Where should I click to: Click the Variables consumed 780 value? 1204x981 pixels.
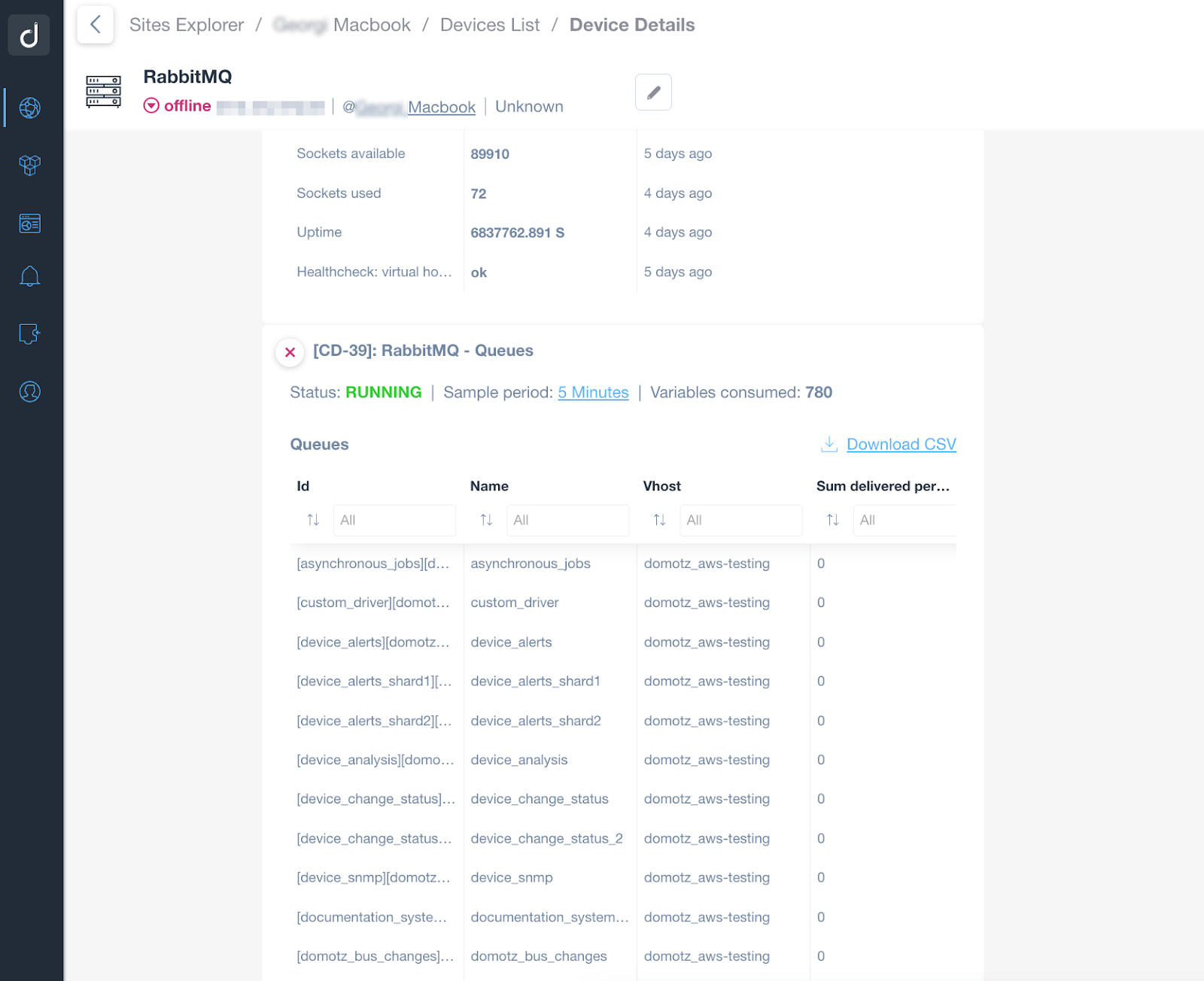pyautogui.click(x=819, y=392)
